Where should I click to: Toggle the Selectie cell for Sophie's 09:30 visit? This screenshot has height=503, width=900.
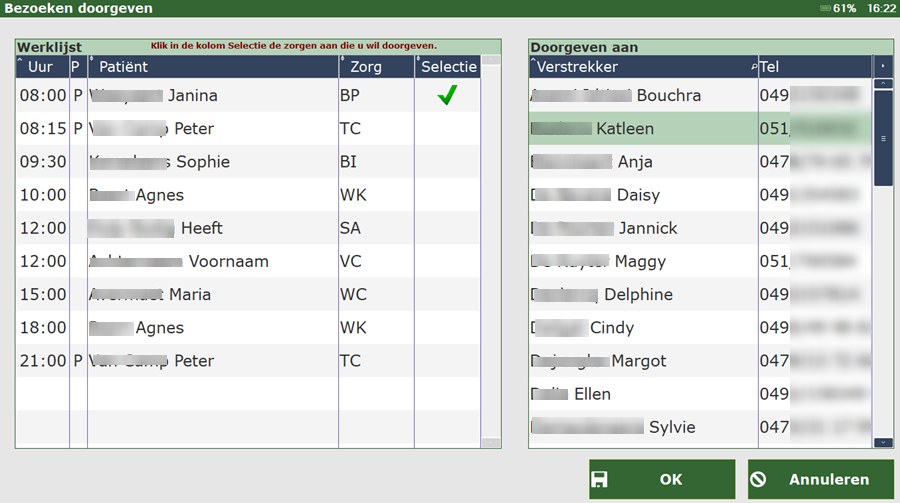click(447, 162)
